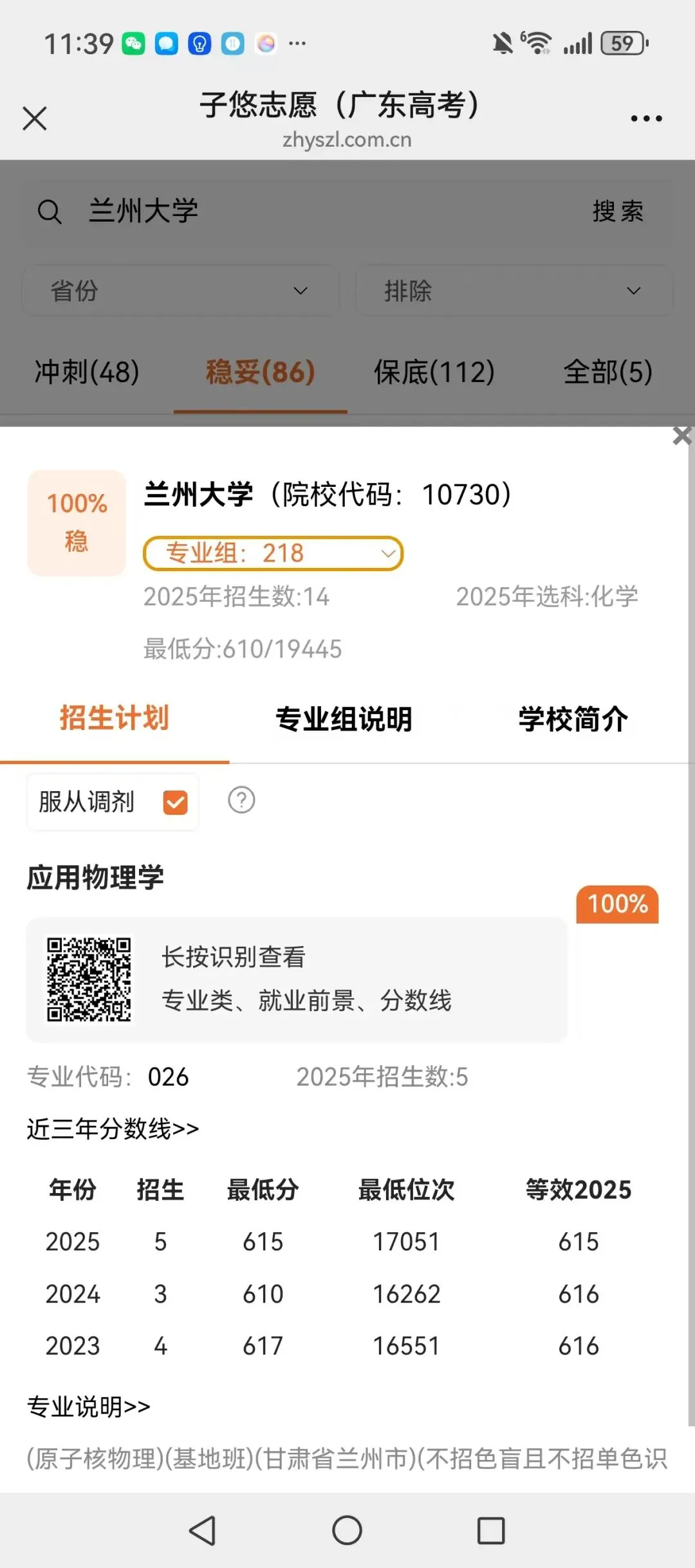Toggle the 服从调剂 checkbox
The image size is (695, 1568).
pyautogui.click(x=176, y=802)
